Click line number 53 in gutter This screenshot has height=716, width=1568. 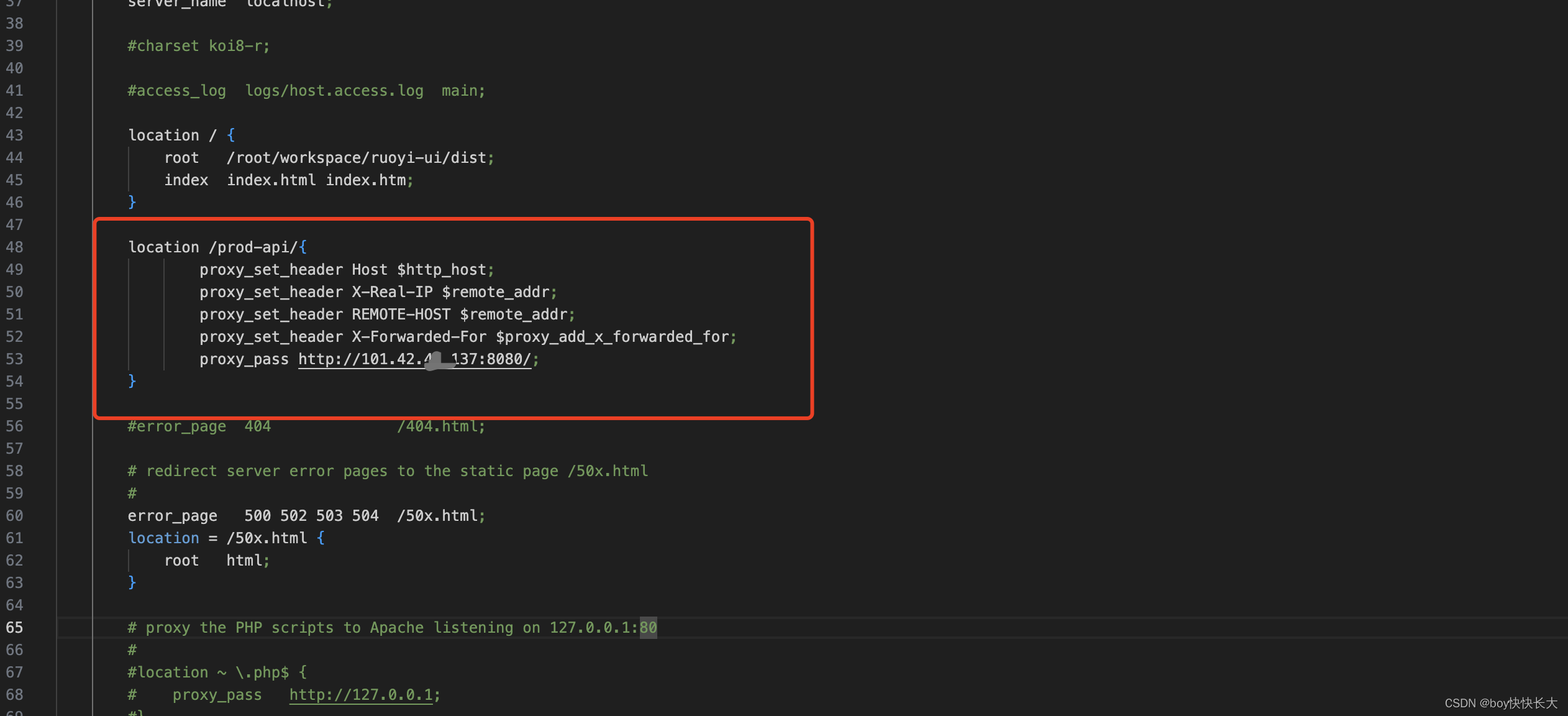(14, 359)
